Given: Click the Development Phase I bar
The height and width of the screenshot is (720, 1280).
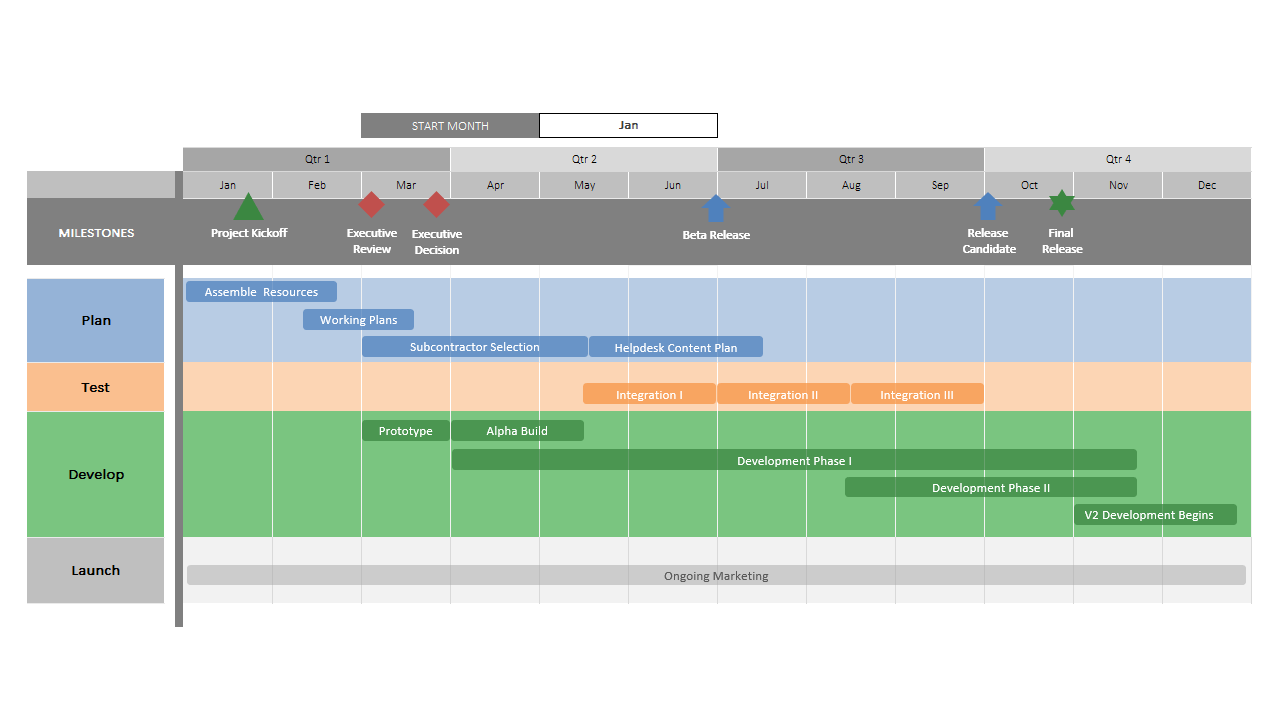Looking at the screenshot, I should coord(794,459).
